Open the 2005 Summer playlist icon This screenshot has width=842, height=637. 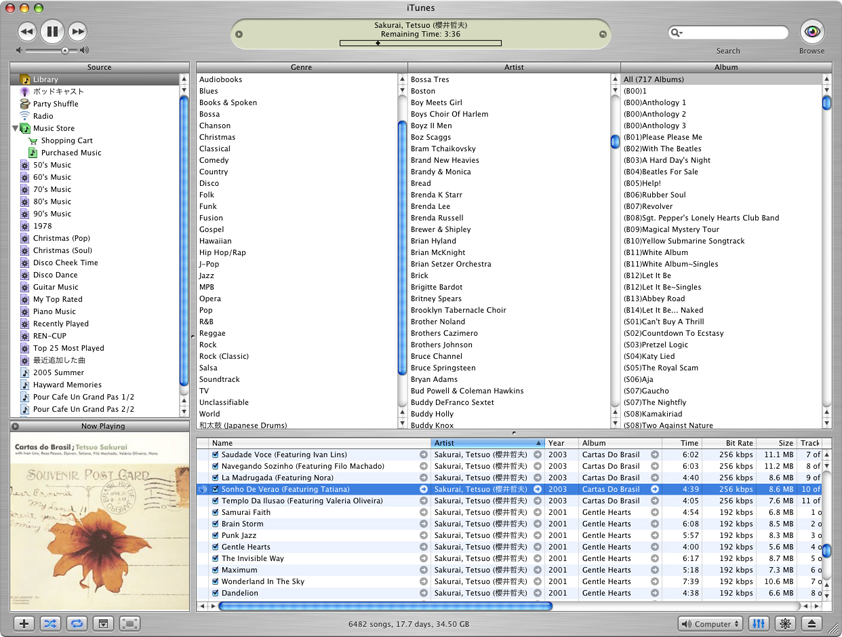coord(25,373)
